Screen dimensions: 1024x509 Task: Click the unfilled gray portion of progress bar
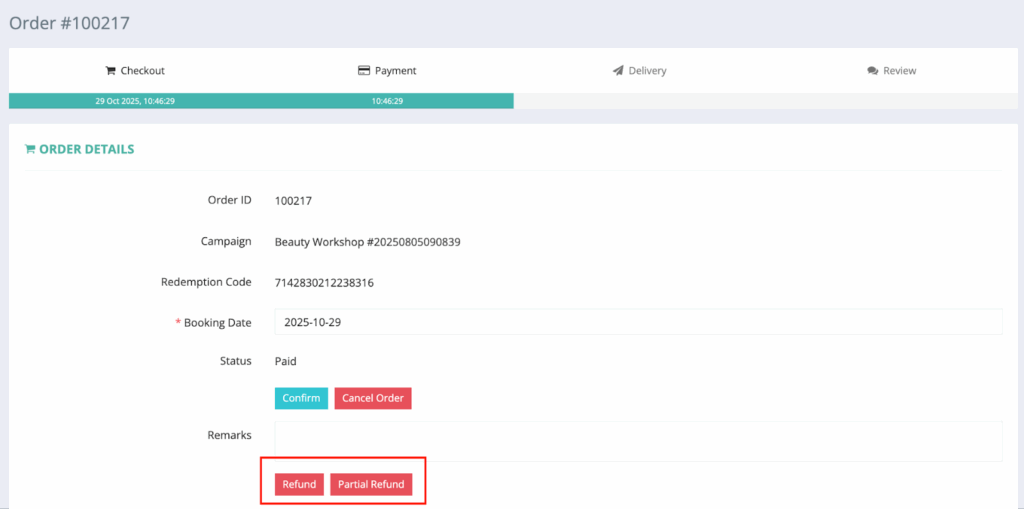tap(765, 101)
